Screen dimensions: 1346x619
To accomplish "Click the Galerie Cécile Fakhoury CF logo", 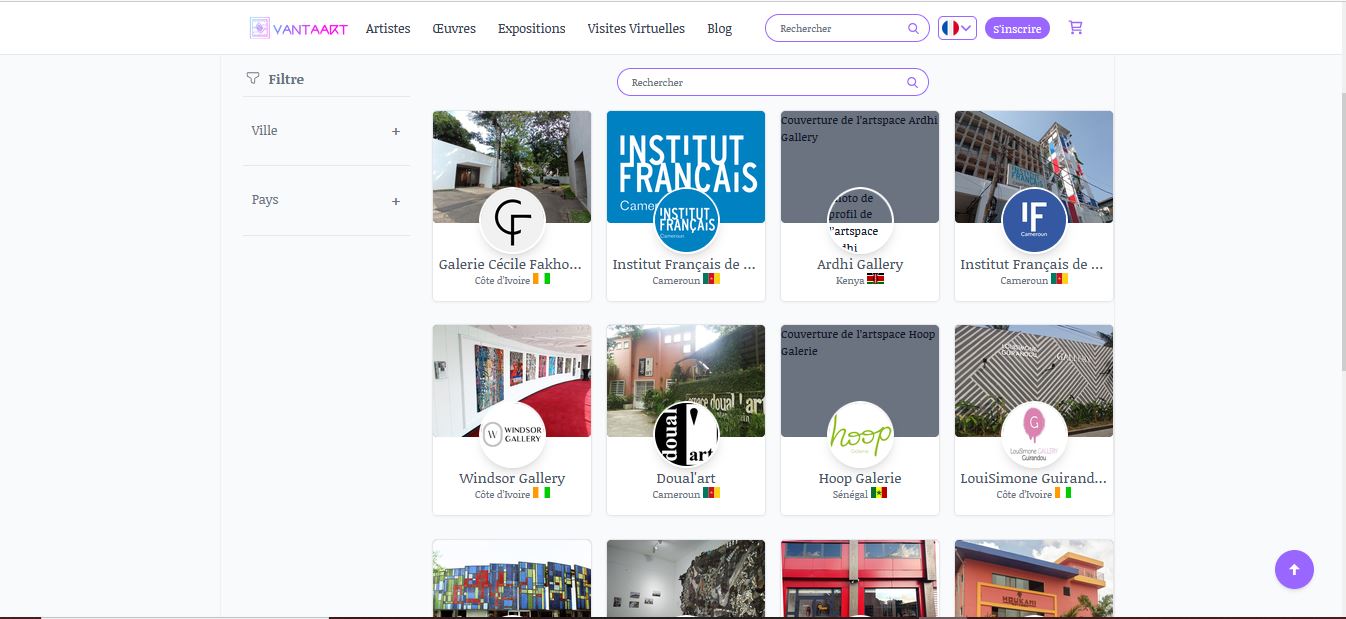I will click(512, 220).
